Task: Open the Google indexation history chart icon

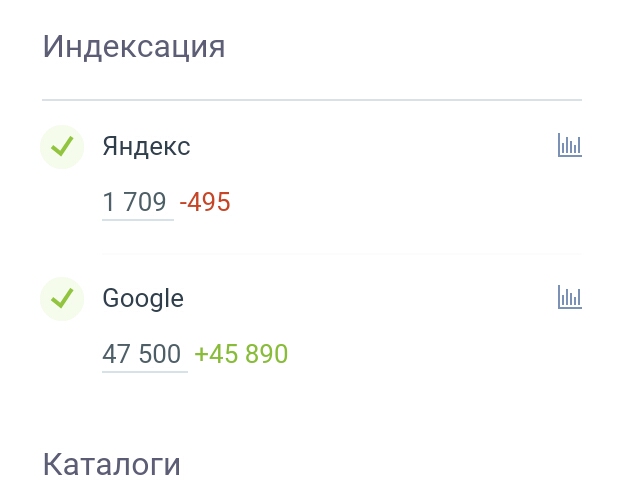Action: point(569,298)
